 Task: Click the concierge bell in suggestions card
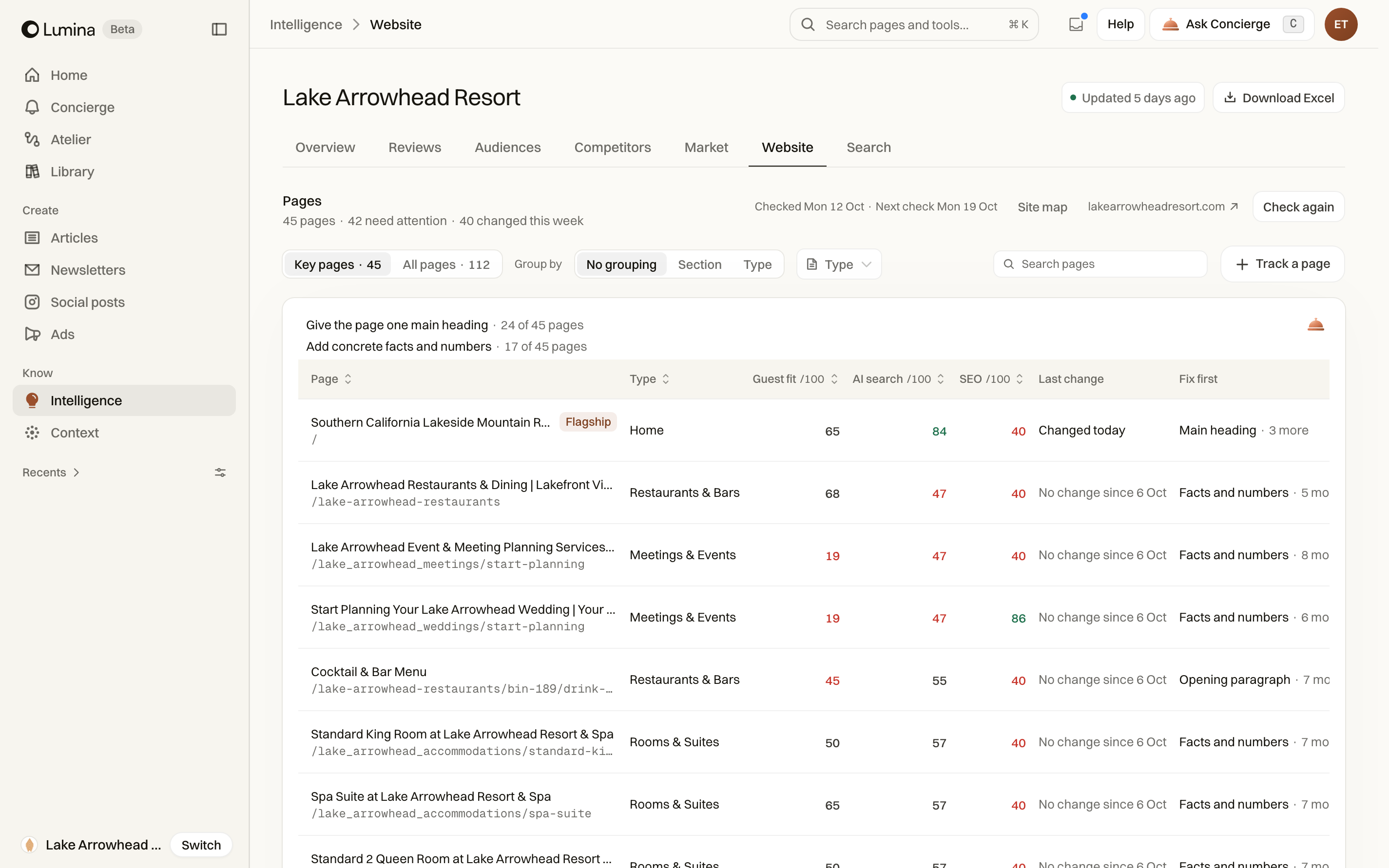pos(1315,325)
